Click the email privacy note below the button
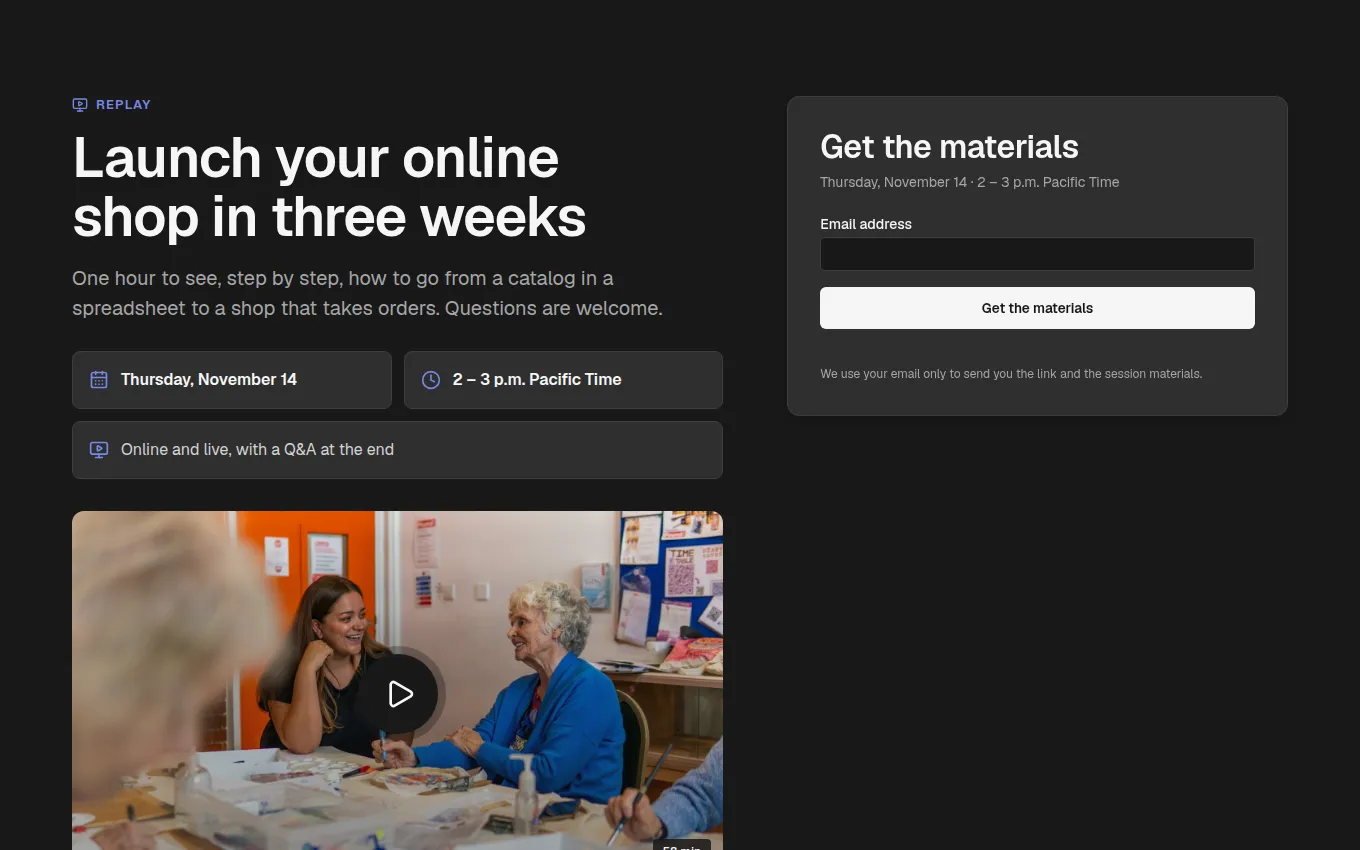Viewport: 1360px width, 850px height. 1011,374
